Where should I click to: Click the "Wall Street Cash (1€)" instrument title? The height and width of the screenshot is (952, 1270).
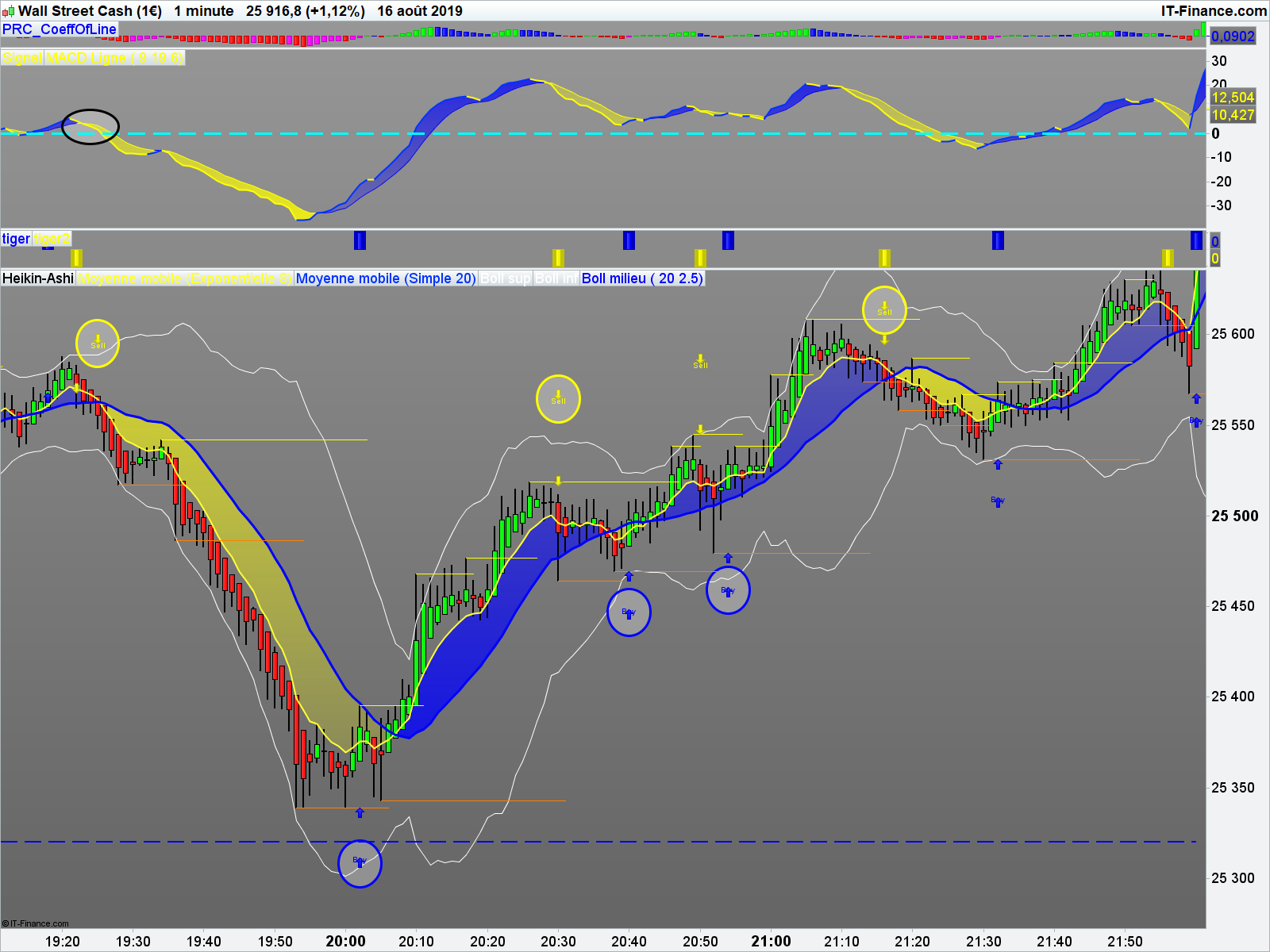click(x=90, y=11)
